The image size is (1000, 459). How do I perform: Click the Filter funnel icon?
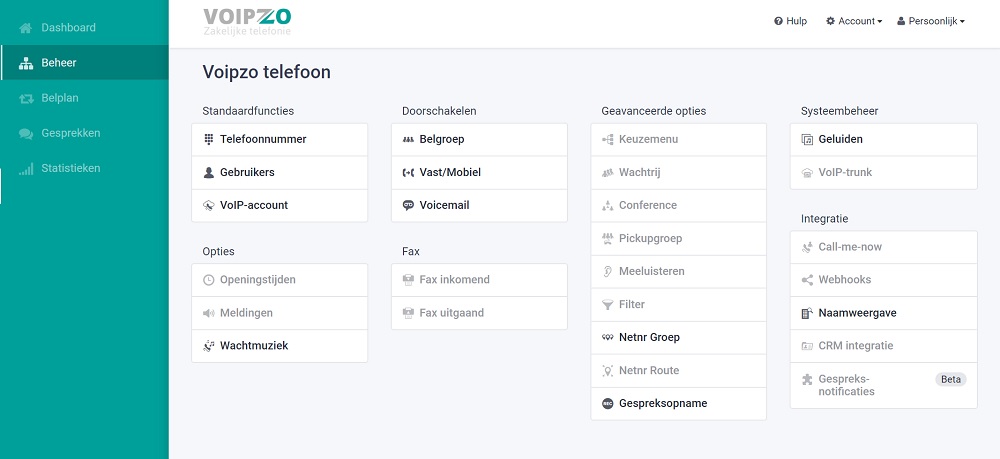(x=607, y=305)
